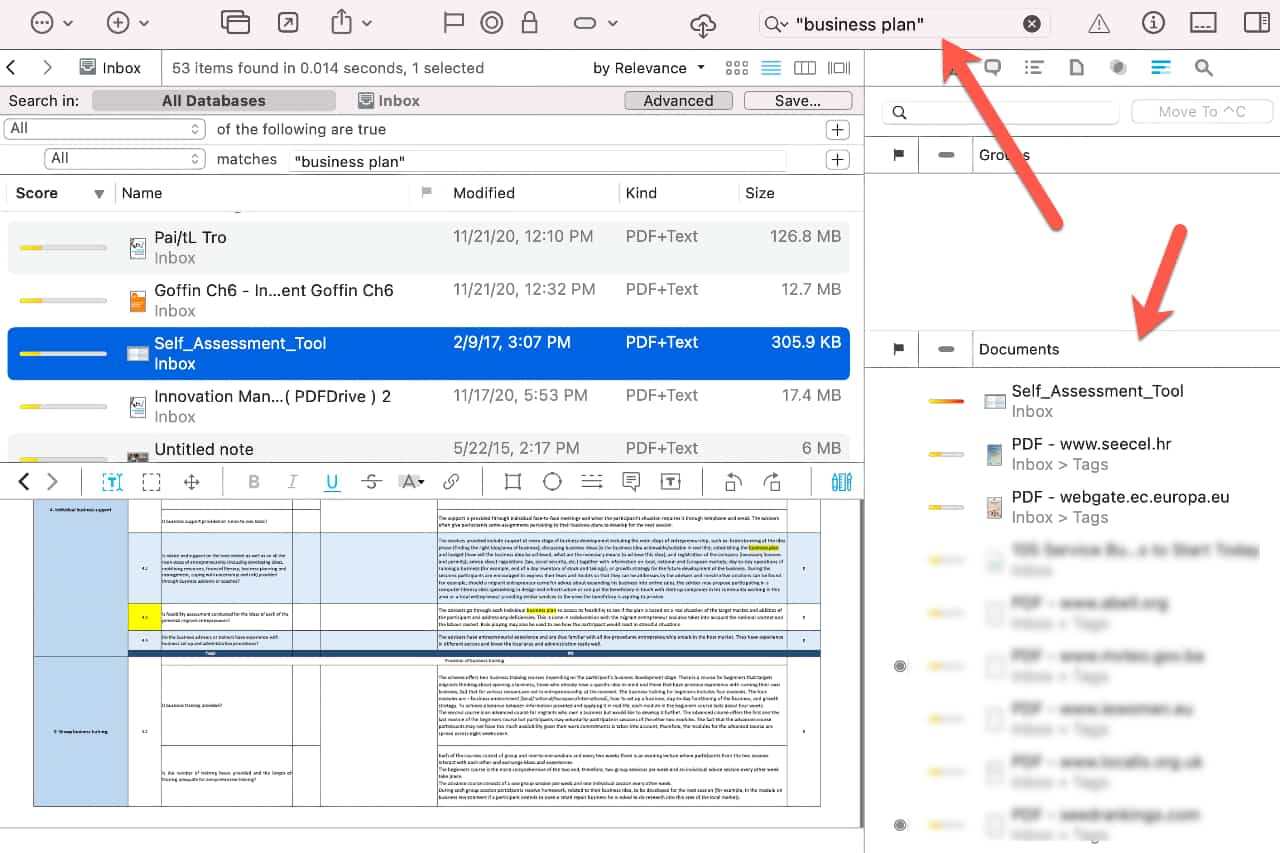Click the Name column header
The width and height of the screenshot is (1280, 853).
pyautogui.click(x=142, y=193)
